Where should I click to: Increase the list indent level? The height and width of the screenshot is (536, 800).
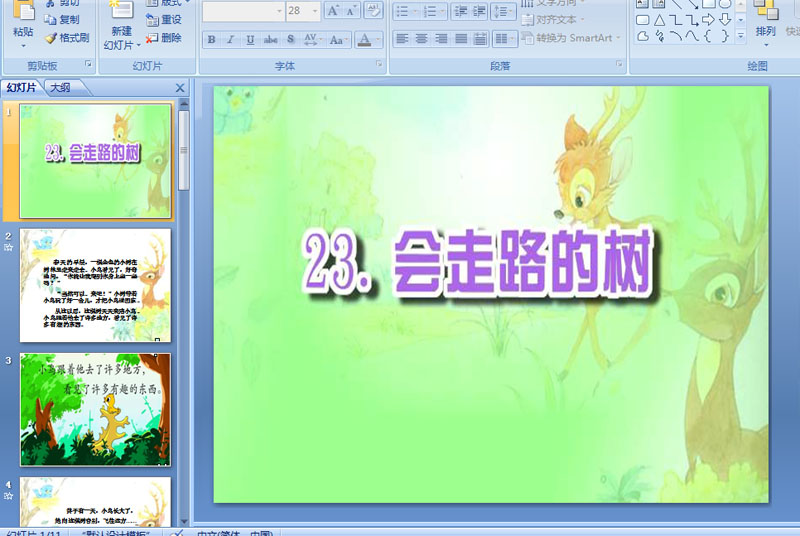479,11
